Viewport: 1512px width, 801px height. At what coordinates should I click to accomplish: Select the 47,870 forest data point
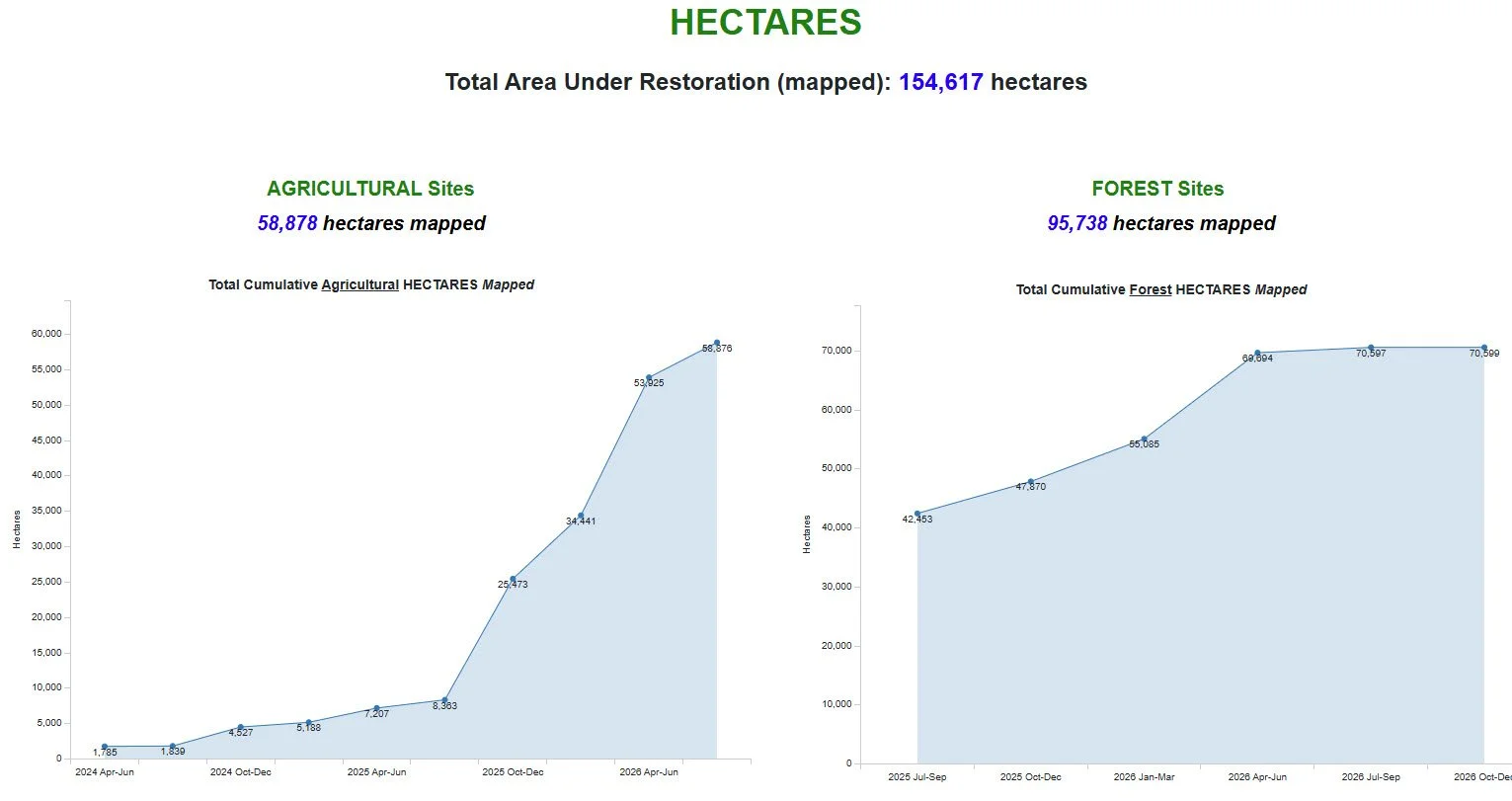[1031, 482]
